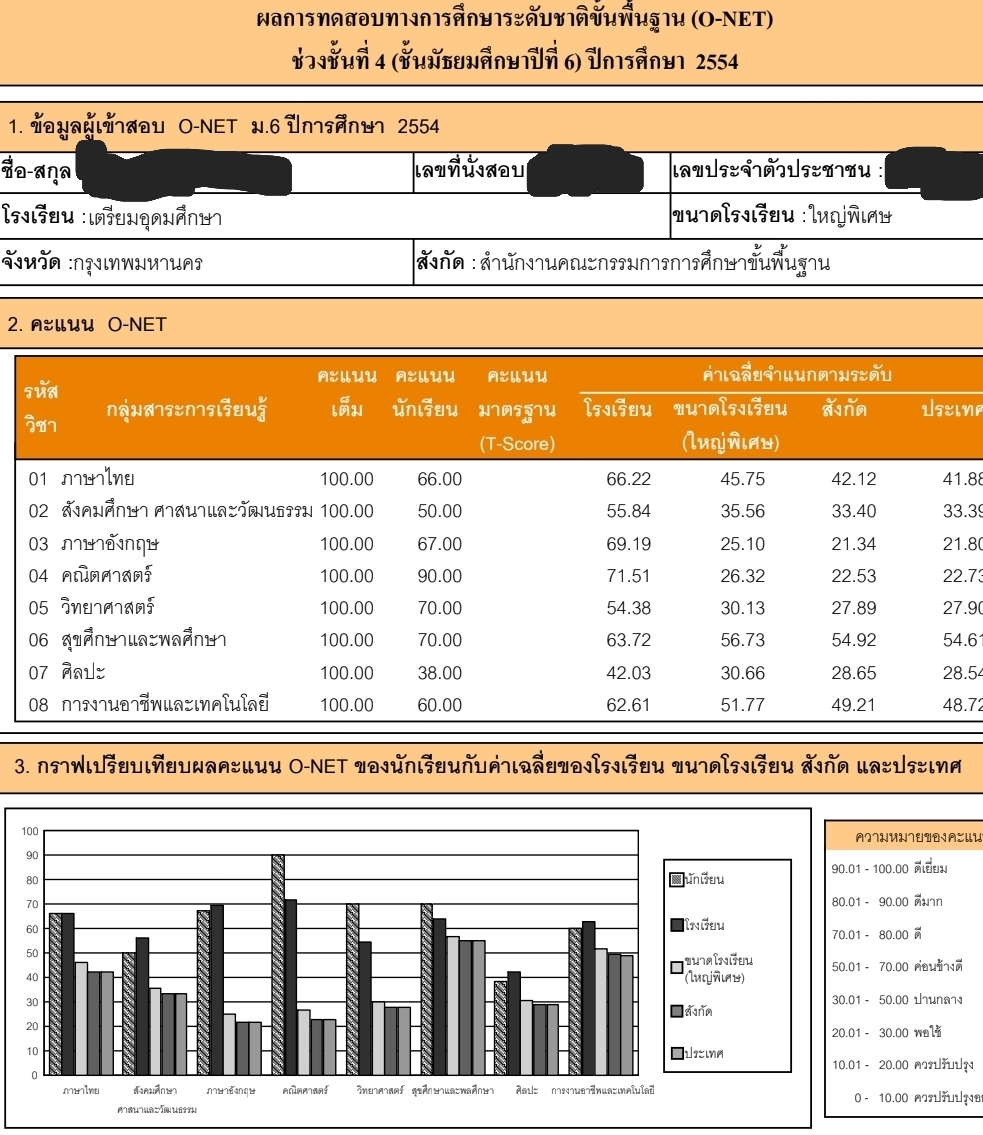This screenshot has width=983, height=1135.
Task: Click subject code 04 in the table
Action: click(x=38, y=576)
